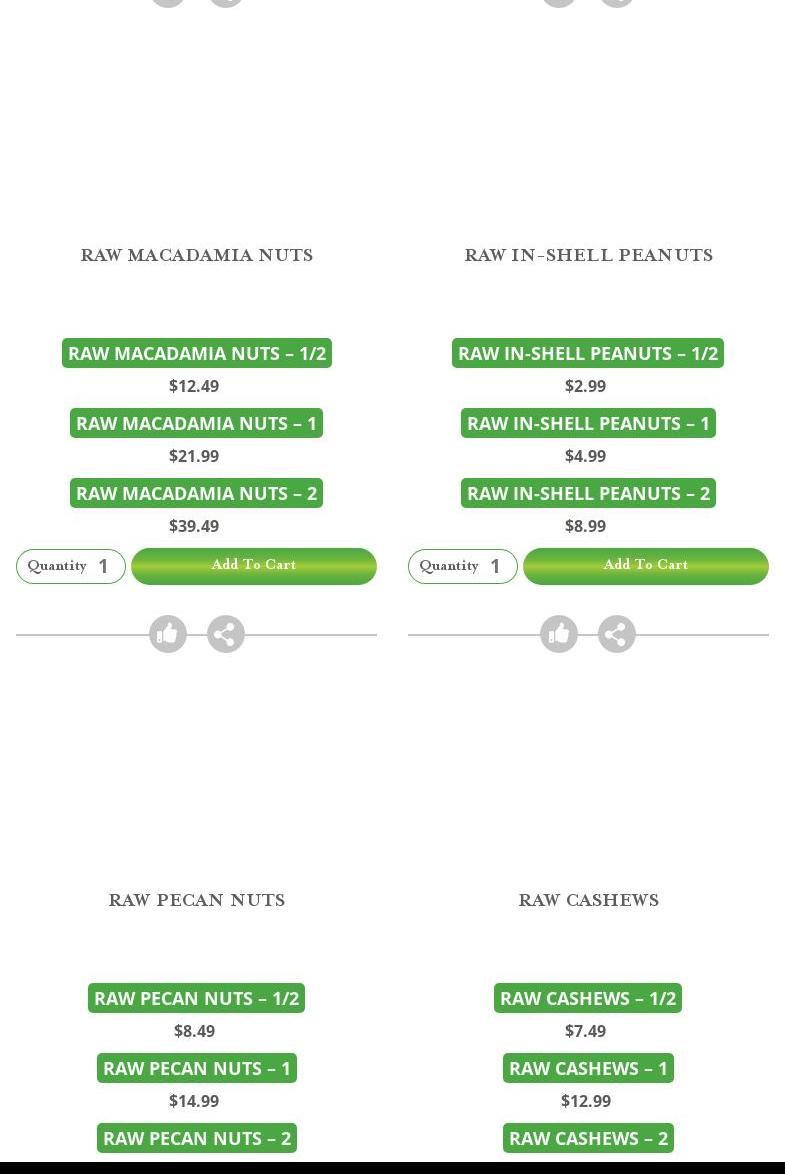Click quantity field for Macadamia Nuts
The image size is (785, 1174).
[104, 567]
